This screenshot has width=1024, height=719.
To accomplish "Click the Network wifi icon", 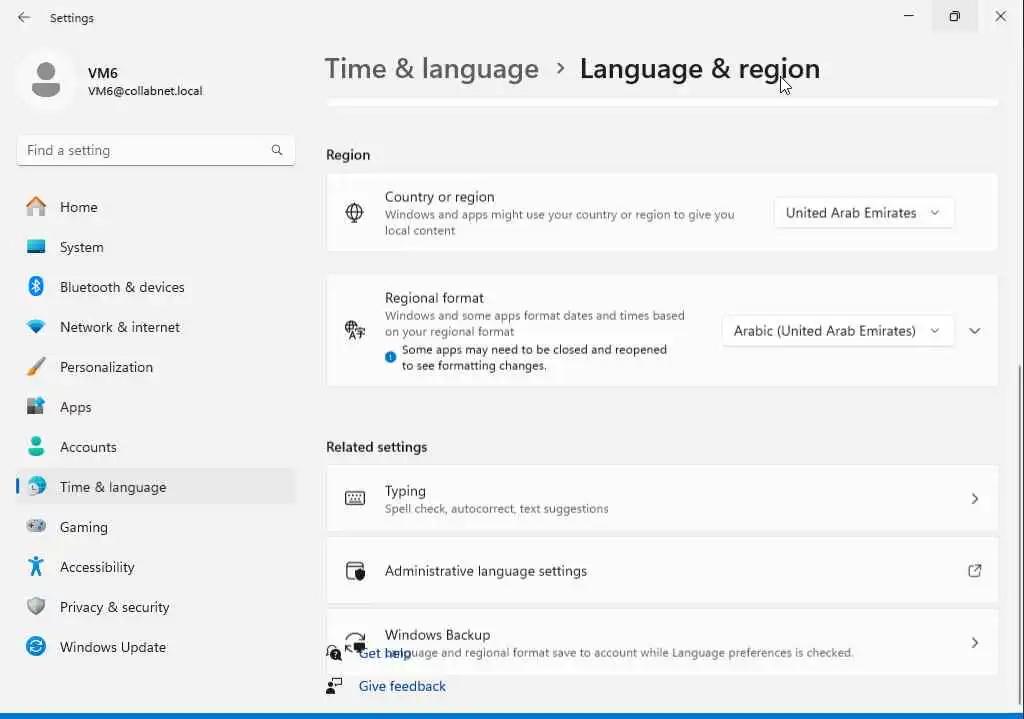I will click(36, 327).
